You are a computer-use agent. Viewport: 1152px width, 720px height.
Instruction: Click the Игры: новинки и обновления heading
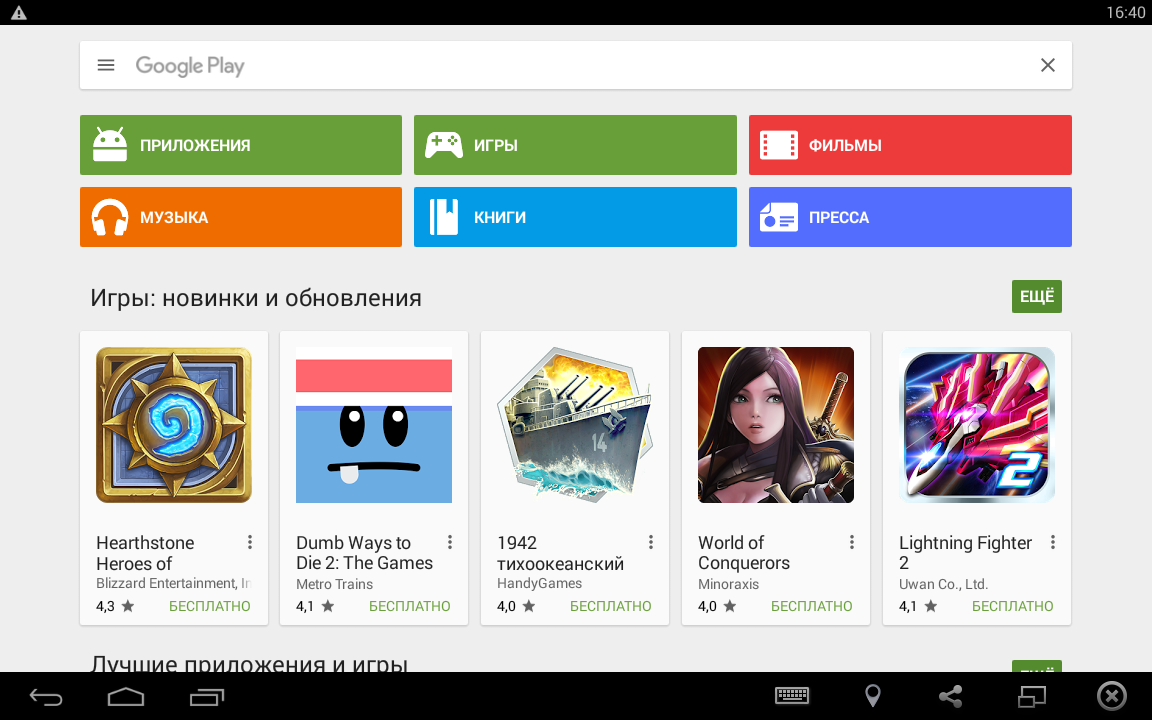pyautogui.click(x=256, y=298)
